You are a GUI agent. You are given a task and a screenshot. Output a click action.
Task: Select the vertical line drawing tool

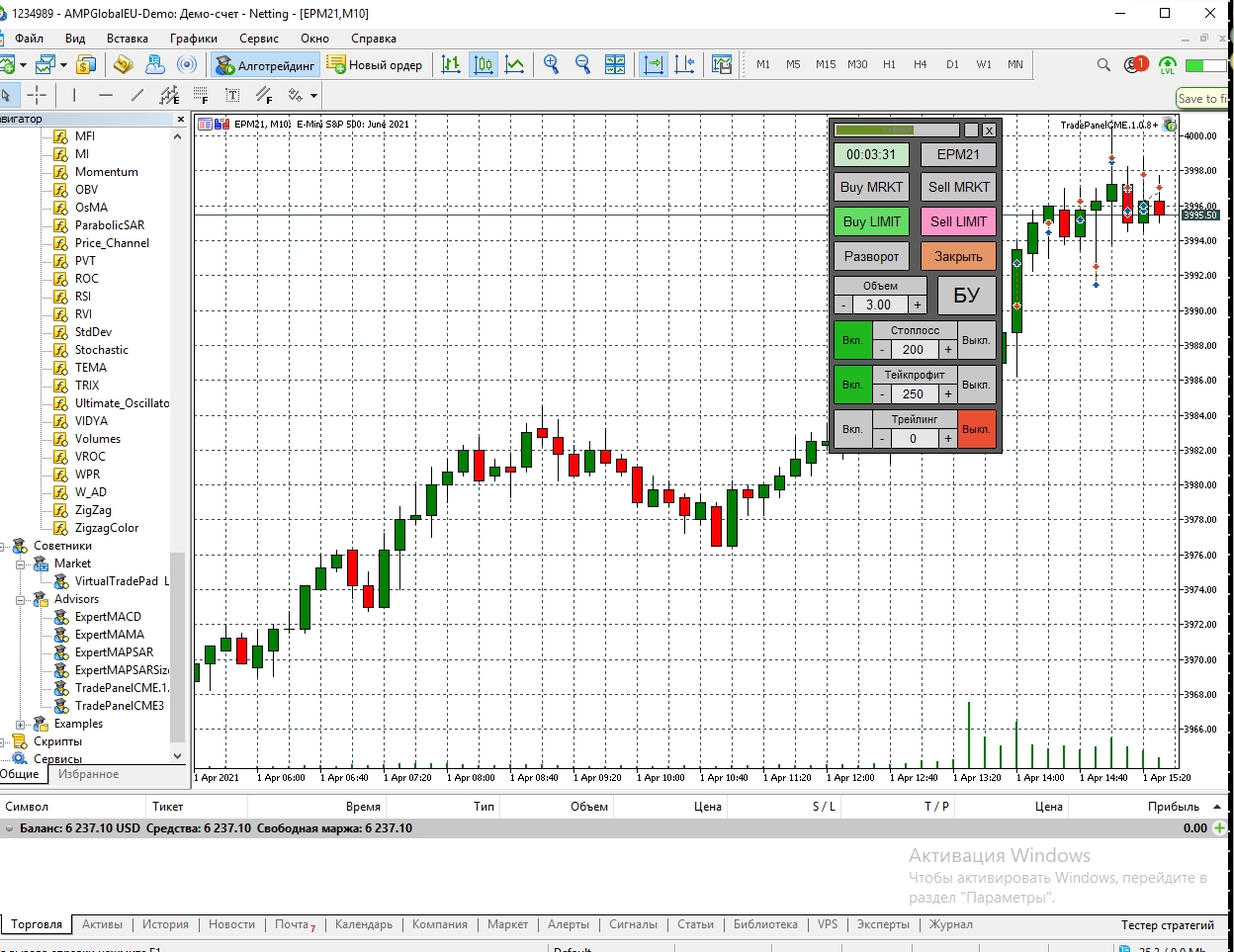[74, 95]
